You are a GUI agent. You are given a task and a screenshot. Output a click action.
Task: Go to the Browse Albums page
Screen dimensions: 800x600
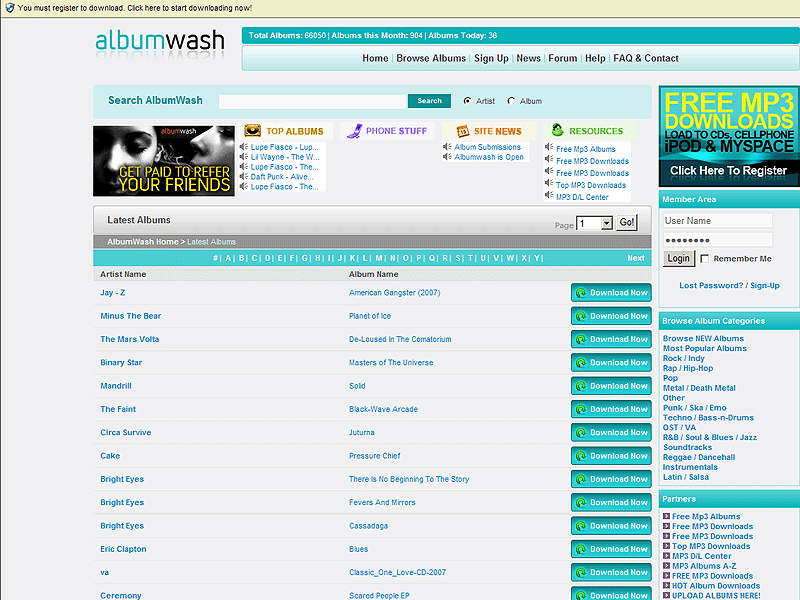point(430,58)
